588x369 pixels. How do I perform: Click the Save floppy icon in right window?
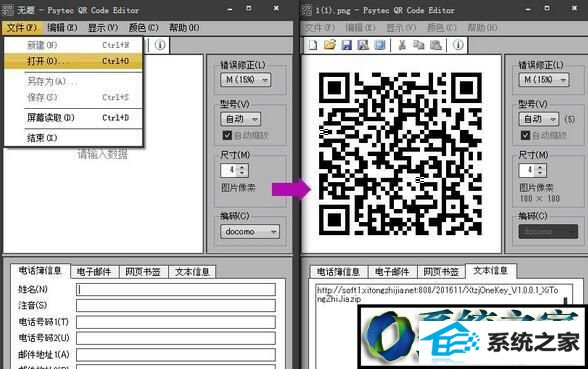pyautogui.click(x=346, y=45)
